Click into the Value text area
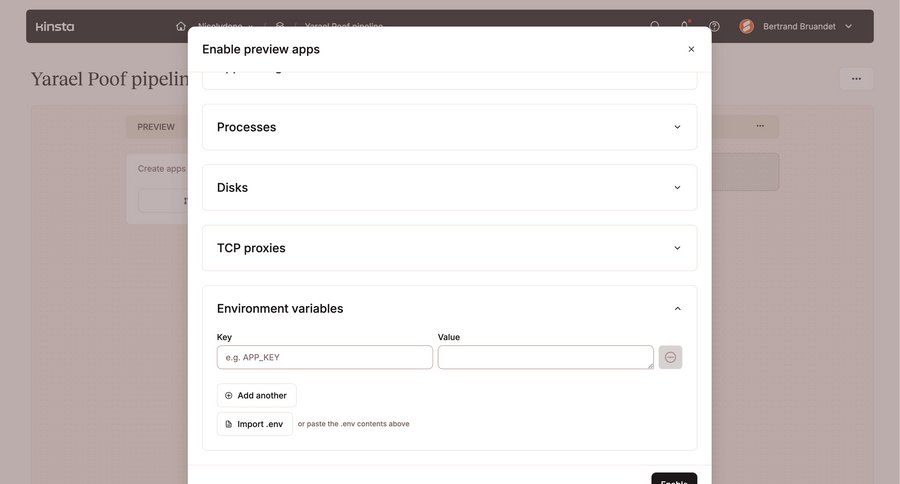900x484 pixels. [x=545, y=357]
